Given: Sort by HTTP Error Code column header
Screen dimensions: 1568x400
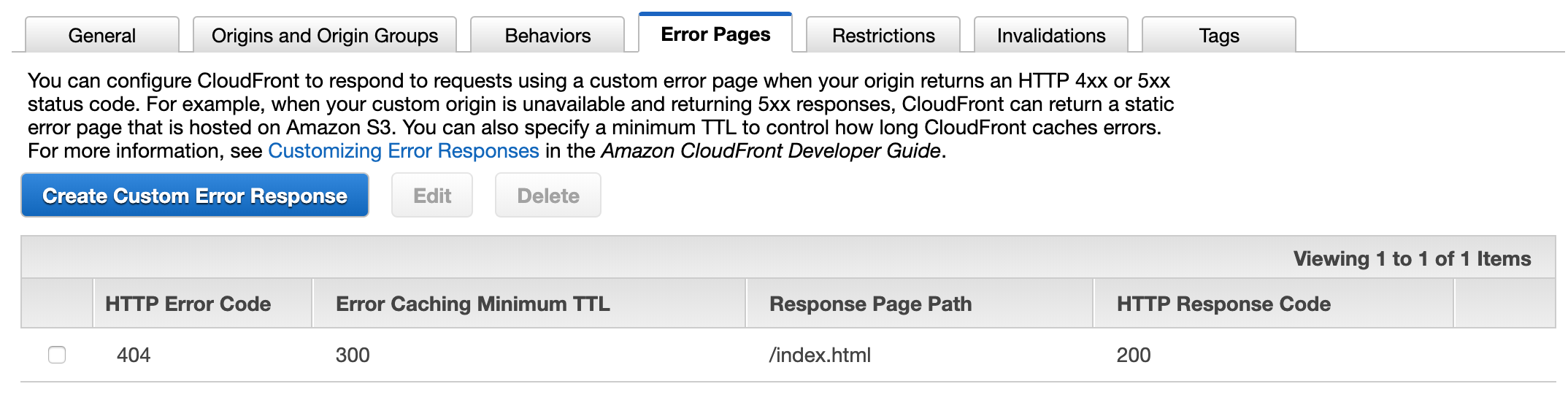Looking at the screenshot, I should [188, 304].
